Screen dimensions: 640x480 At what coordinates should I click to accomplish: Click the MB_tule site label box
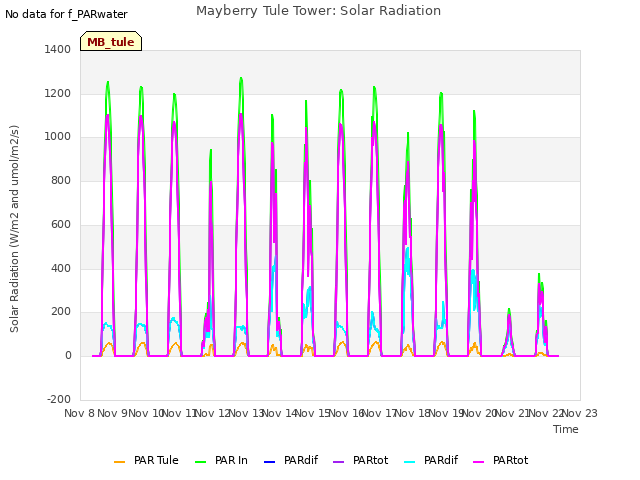[111, 41]
